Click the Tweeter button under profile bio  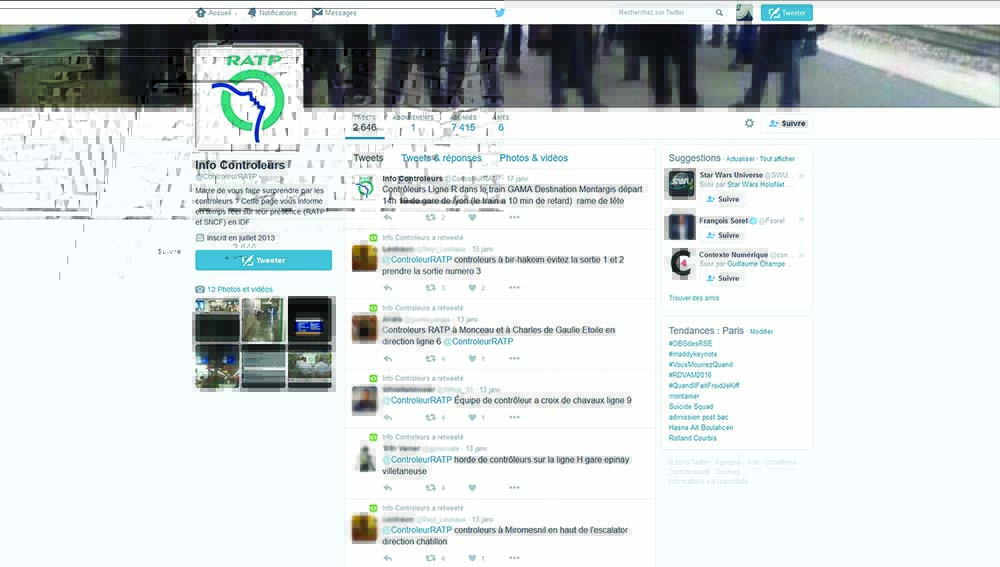[x=263, y=260]
